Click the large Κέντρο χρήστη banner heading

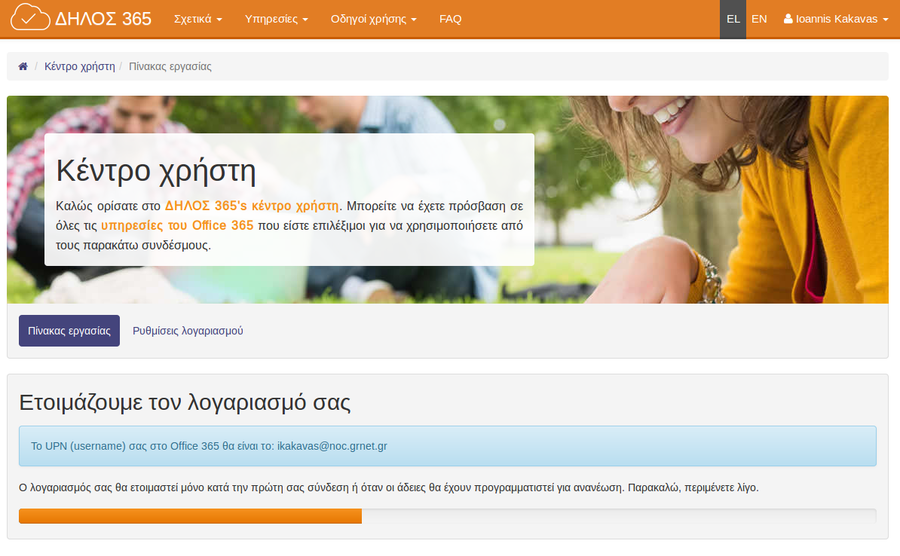(x=156, y=169)
